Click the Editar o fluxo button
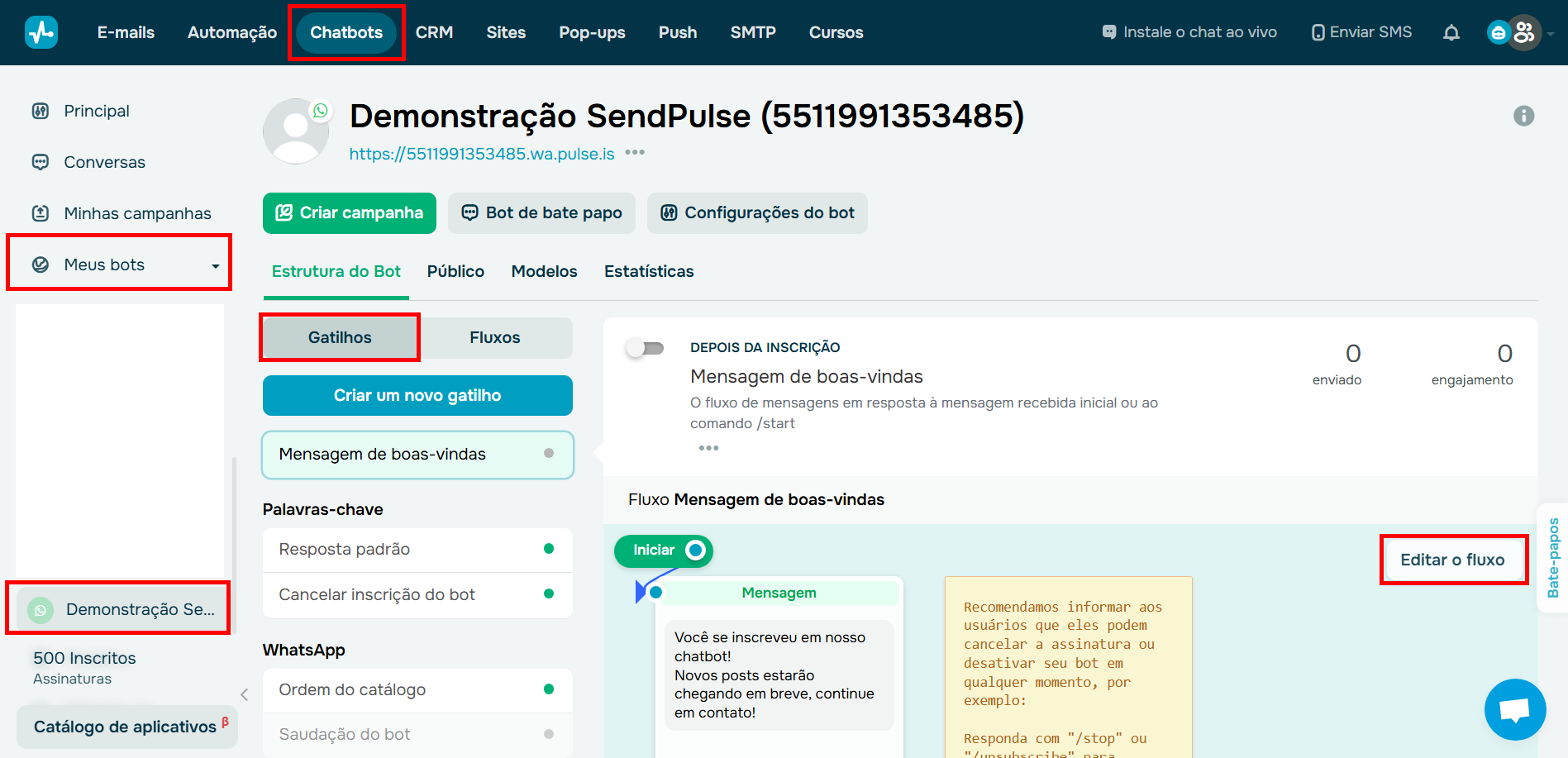The height and width of the screenshot is (758, 1568). point(1452,560)
